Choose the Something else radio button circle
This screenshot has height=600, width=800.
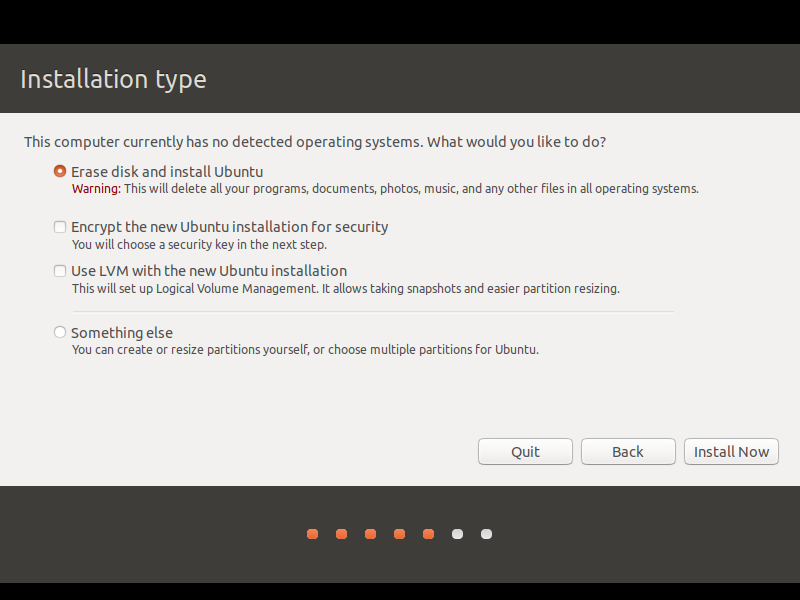pyautogui.click(x=60, y=332)
